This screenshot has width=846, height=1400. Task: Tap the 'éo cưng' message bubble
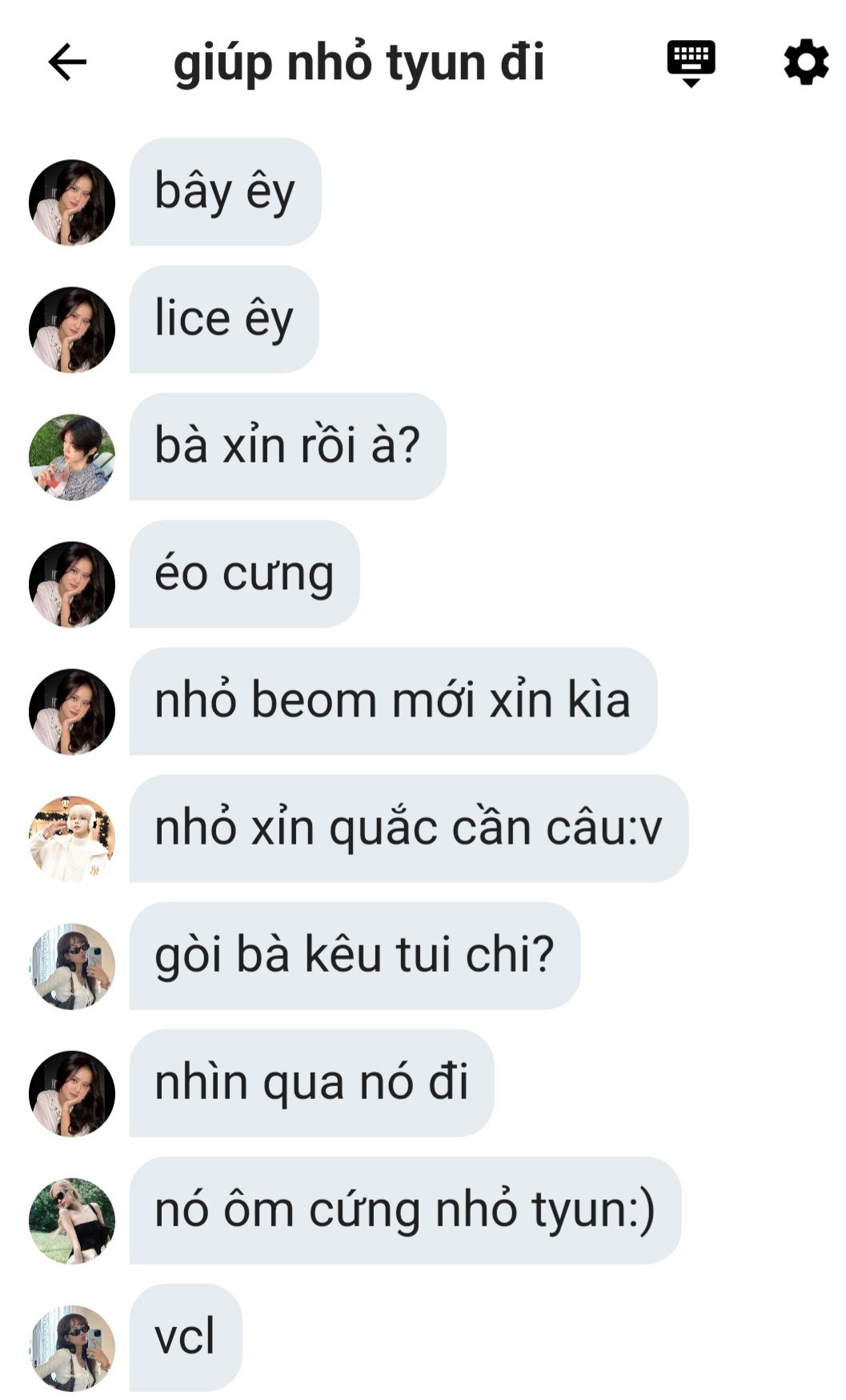pos(244,574)
